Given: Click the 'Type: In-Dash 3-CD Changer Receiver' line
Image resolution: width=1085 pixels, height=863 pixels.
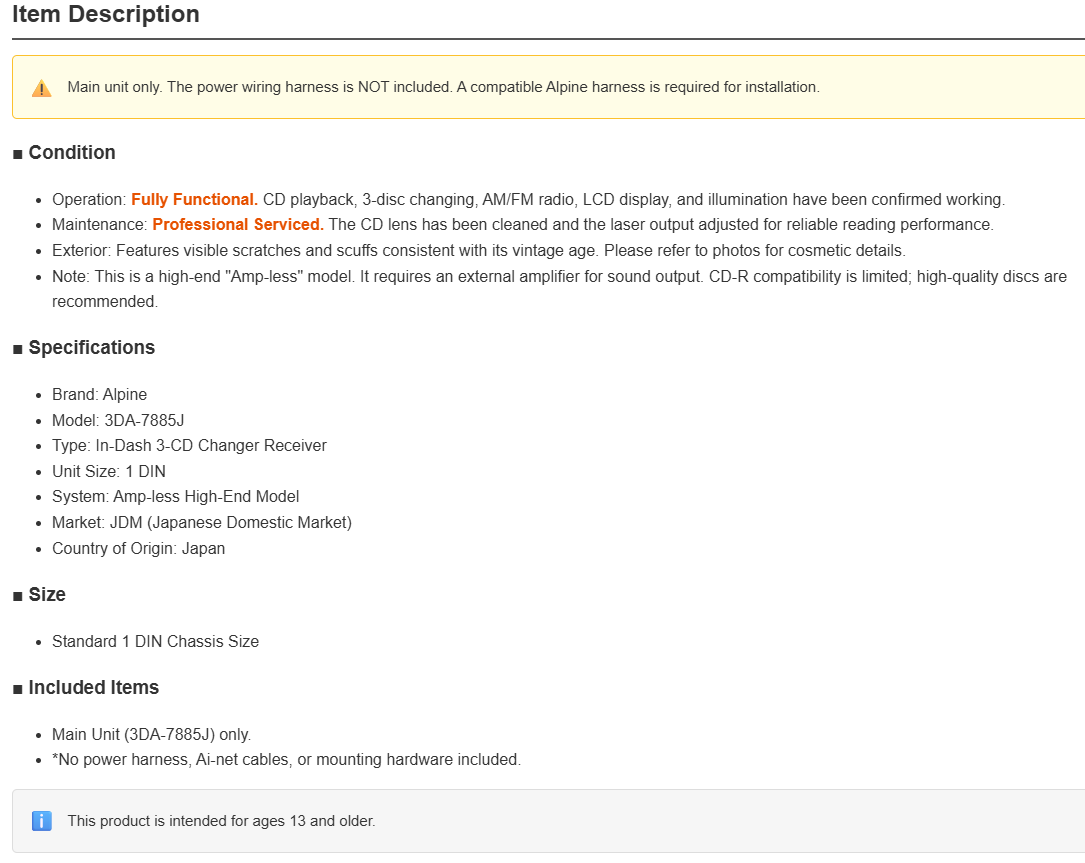Looking at the screenshot, I should coord(190,446).
